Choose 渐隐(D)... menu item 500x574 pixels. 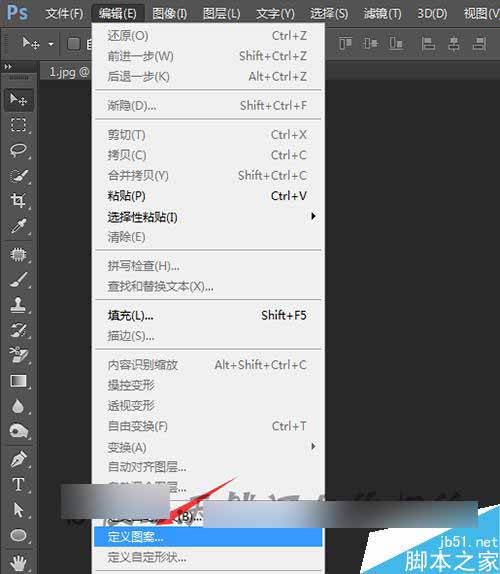click(208, 106)
